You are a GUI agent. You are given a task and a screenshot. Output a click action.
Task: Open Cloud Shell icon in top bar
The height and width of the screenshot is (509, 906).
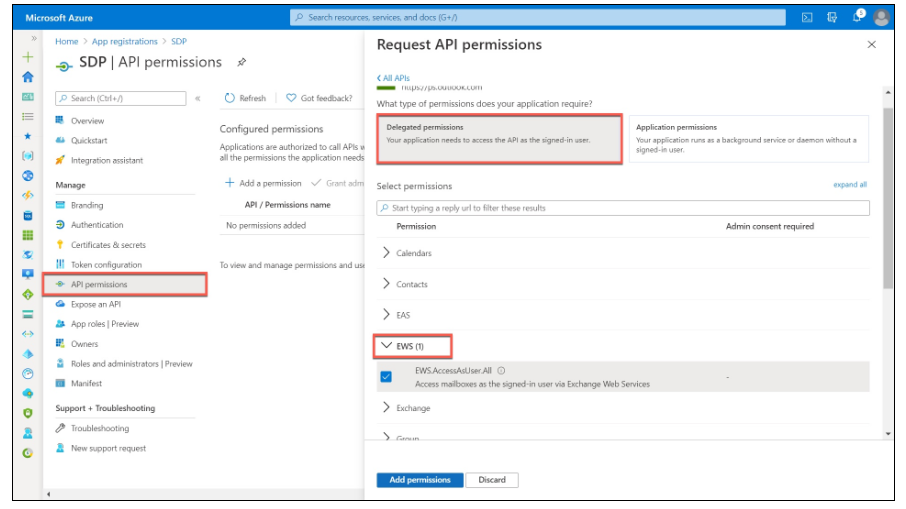pyautogui.click(x=807, y=17)
